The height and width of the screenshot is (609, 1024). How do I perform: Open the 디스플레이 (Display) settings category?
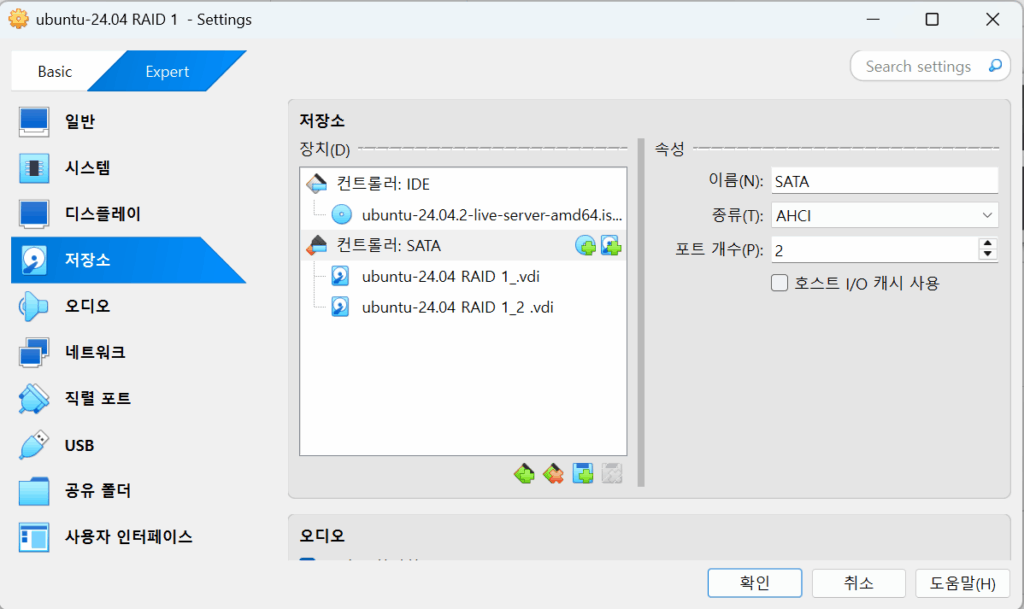[128, 214]
